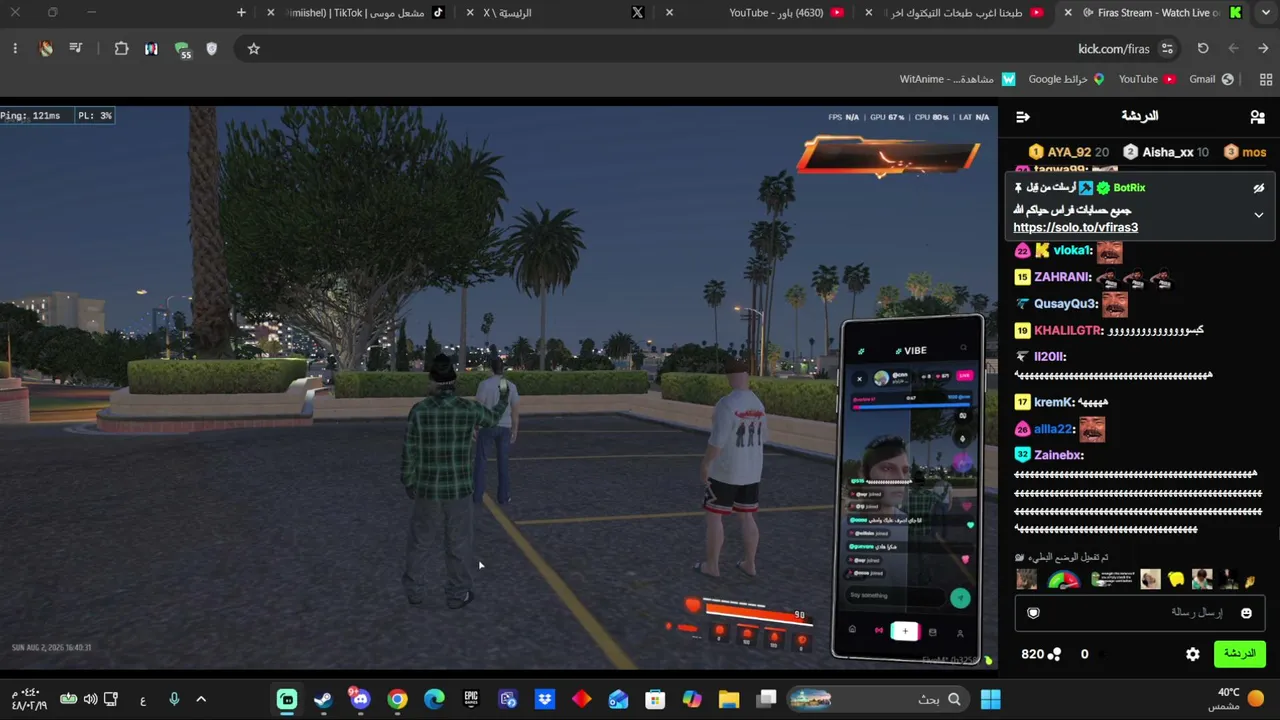Screen dimensions: 1280x720
Task: Open the weather widget showing 40°C
Action: (x=1236, y=699)
